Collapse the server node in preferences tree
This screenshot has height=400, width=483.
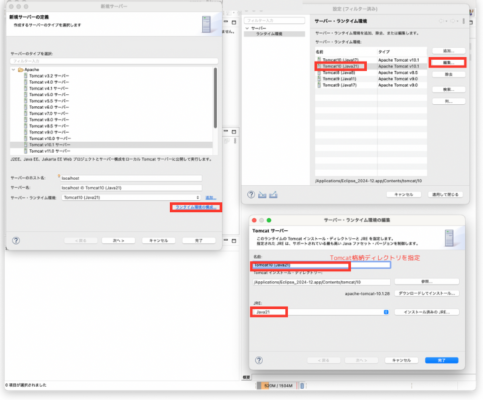point(247,28)
